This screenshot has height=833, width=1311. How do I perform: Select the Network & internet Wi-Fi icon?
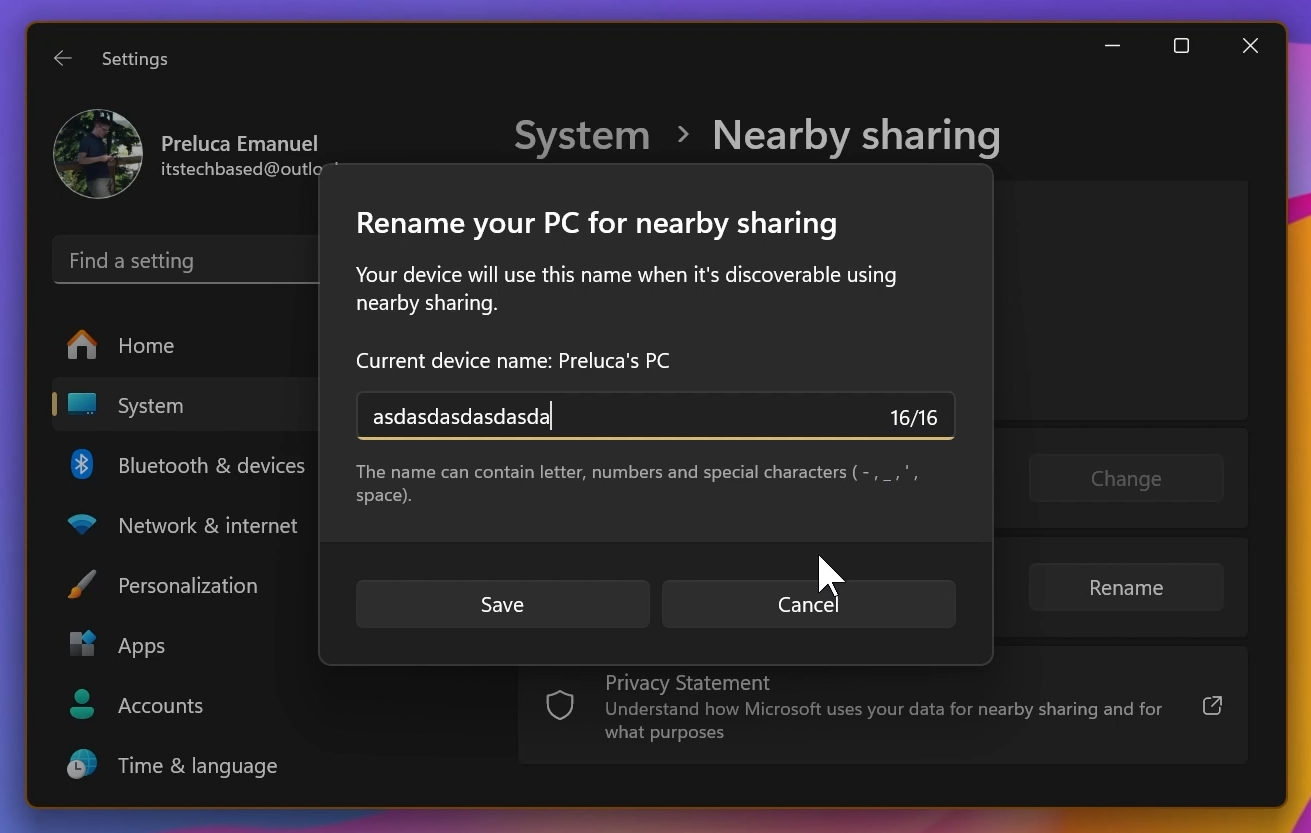[81, 525]
